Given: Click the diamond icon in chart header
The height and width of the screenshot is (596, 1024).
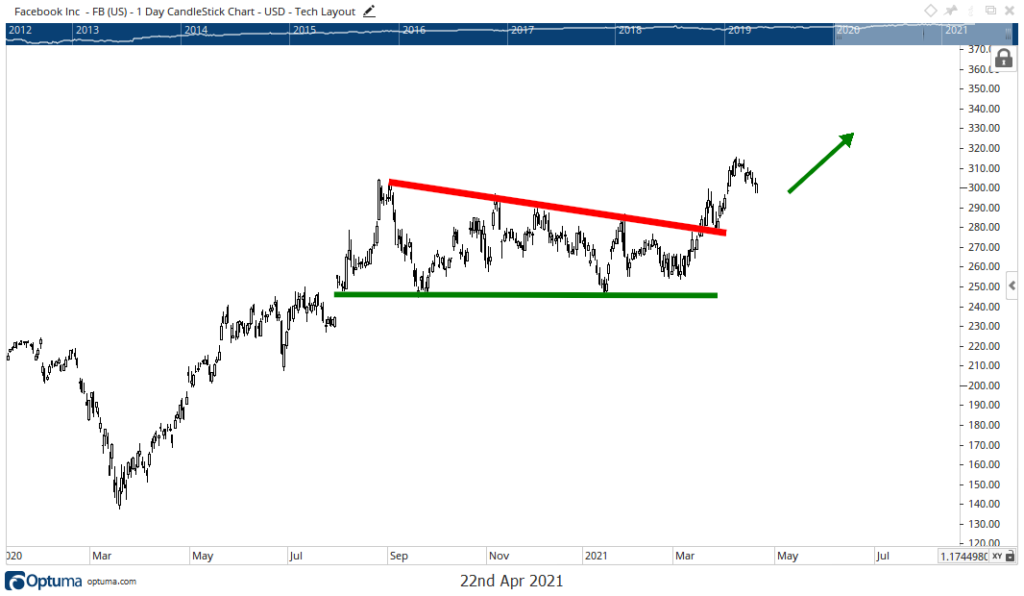Looking at the screenshot, I should coord(931,10).
